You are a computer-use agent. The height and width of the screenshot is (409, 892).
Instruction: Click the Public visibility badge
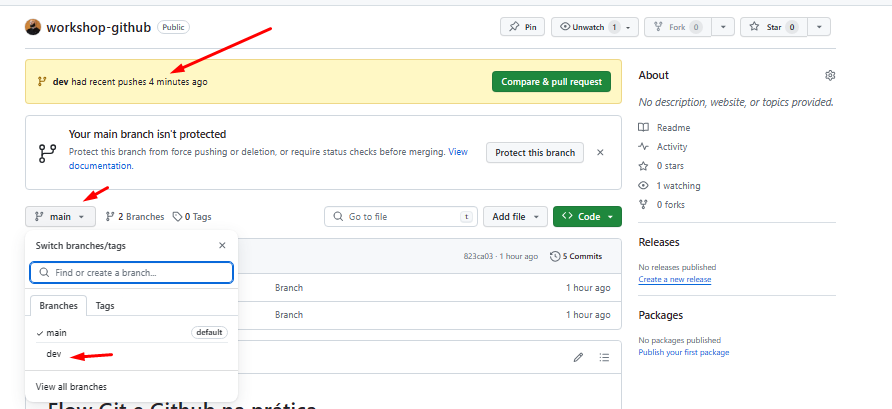[174, 27]
